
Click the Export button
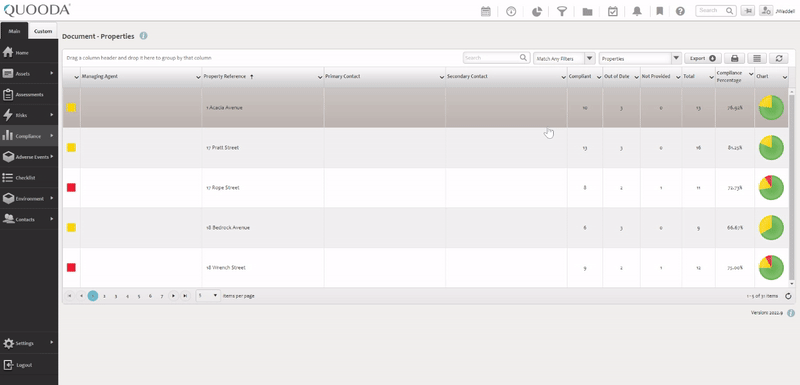coord(703,59)
